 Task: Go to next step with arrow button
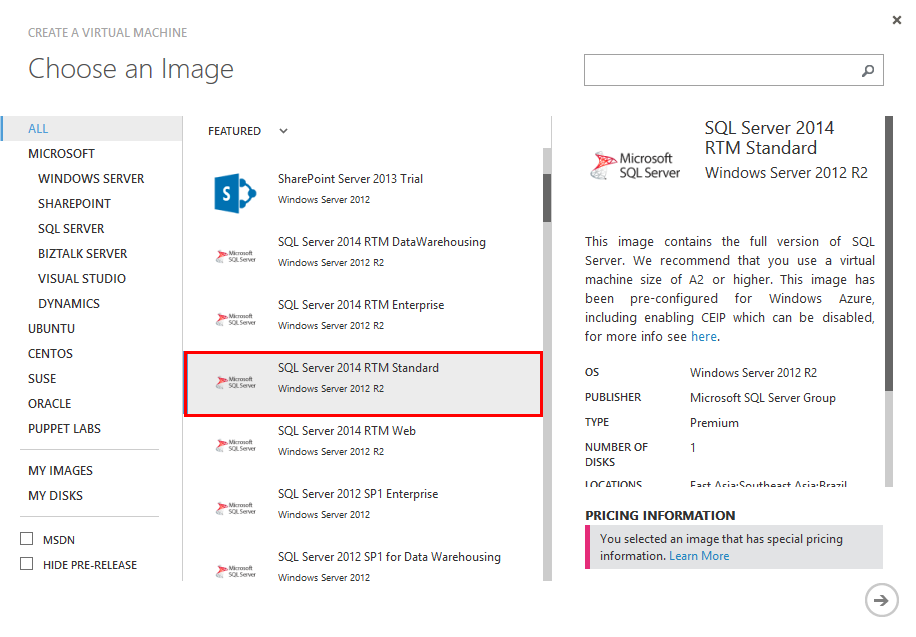click(881, 600)
